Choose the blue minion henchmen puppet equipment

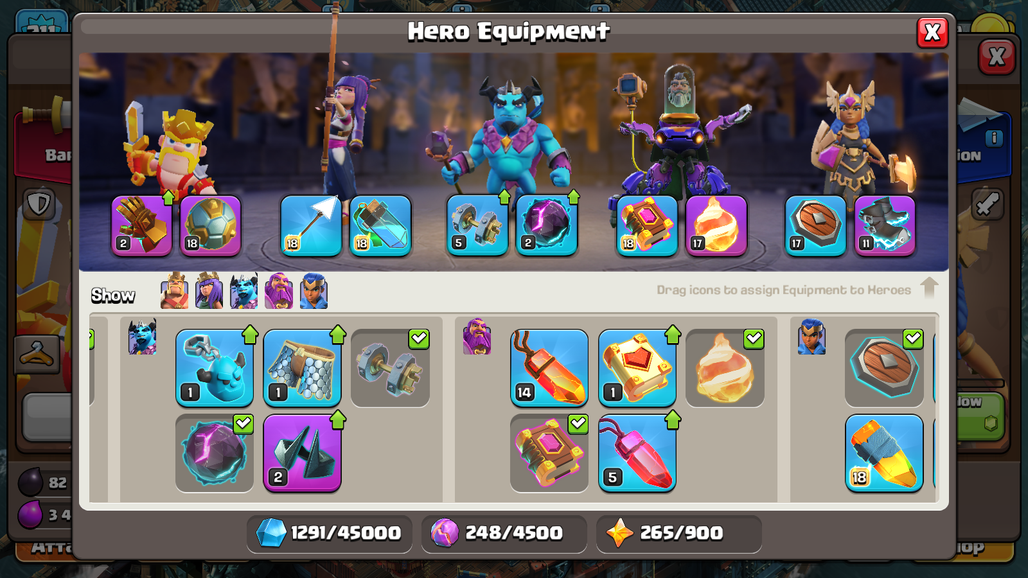point(214,368)
